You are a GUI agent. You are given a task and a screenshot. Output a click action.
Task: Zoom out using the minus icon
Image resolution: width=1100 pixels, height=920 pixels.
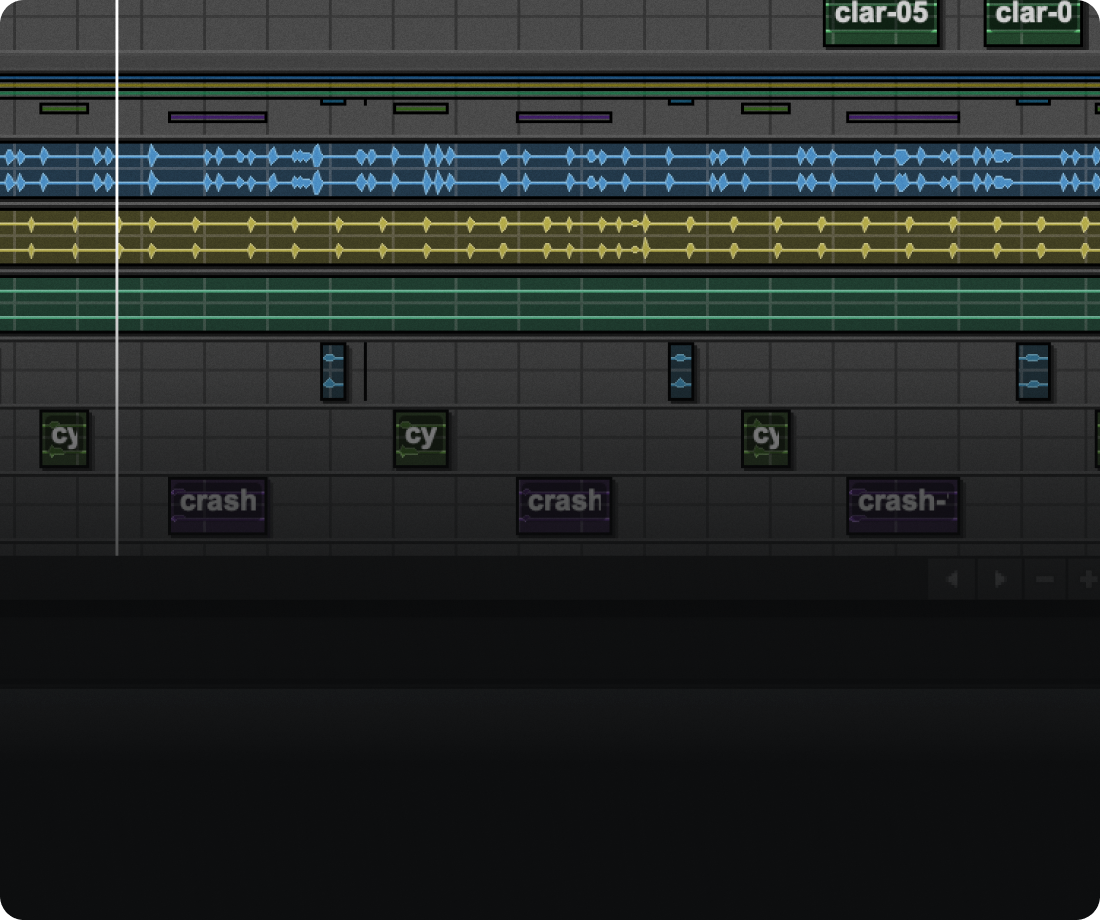[1044, 579]
